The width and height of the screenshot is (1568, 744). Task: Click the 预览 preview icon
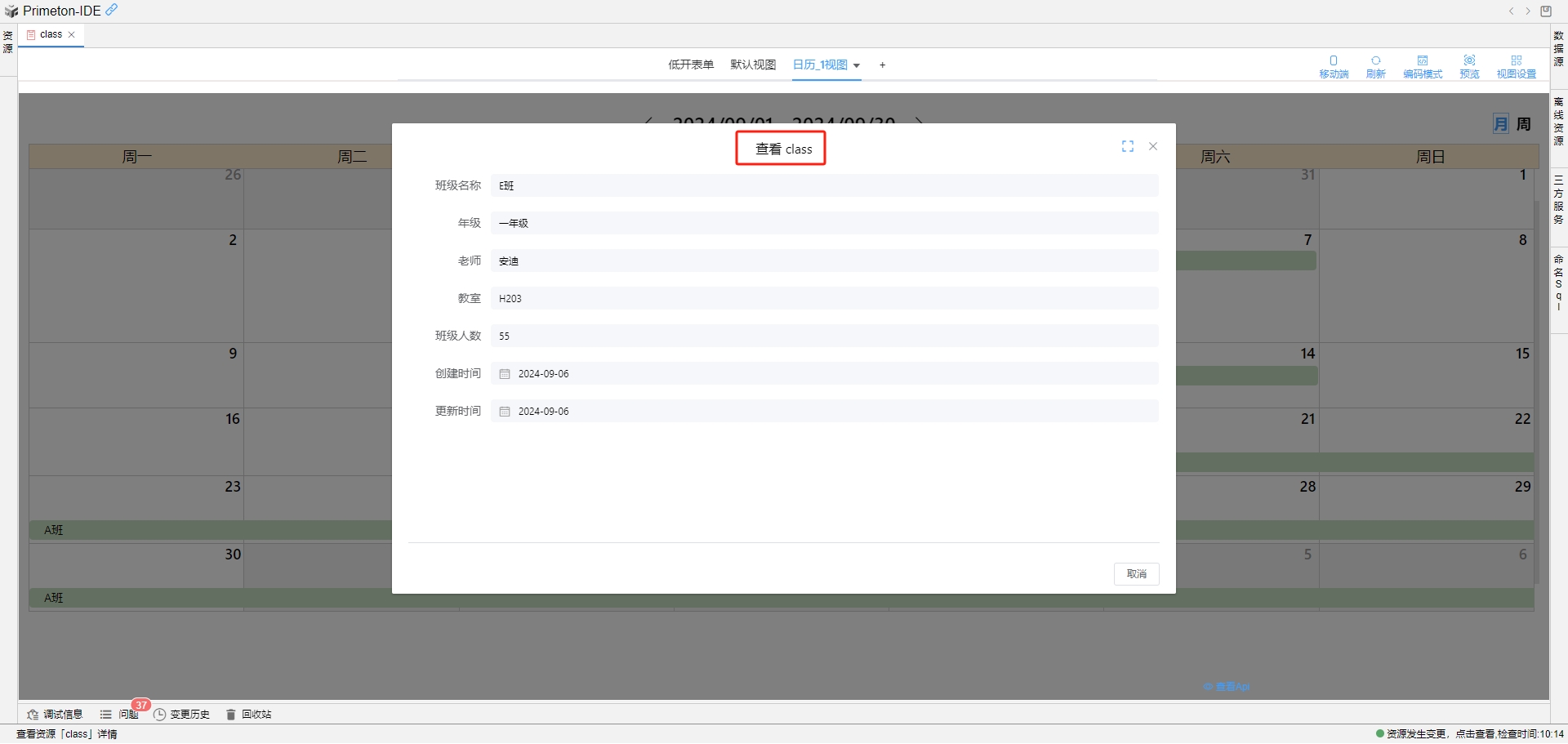coord(1469,66)
